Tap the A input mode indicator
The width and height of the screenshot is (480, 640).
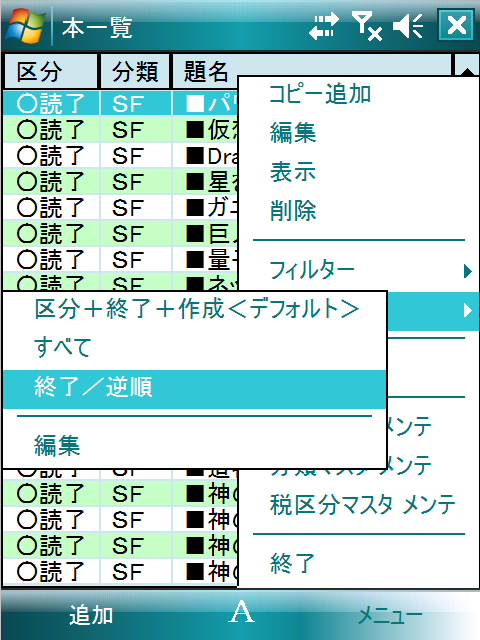click(241, 612)
